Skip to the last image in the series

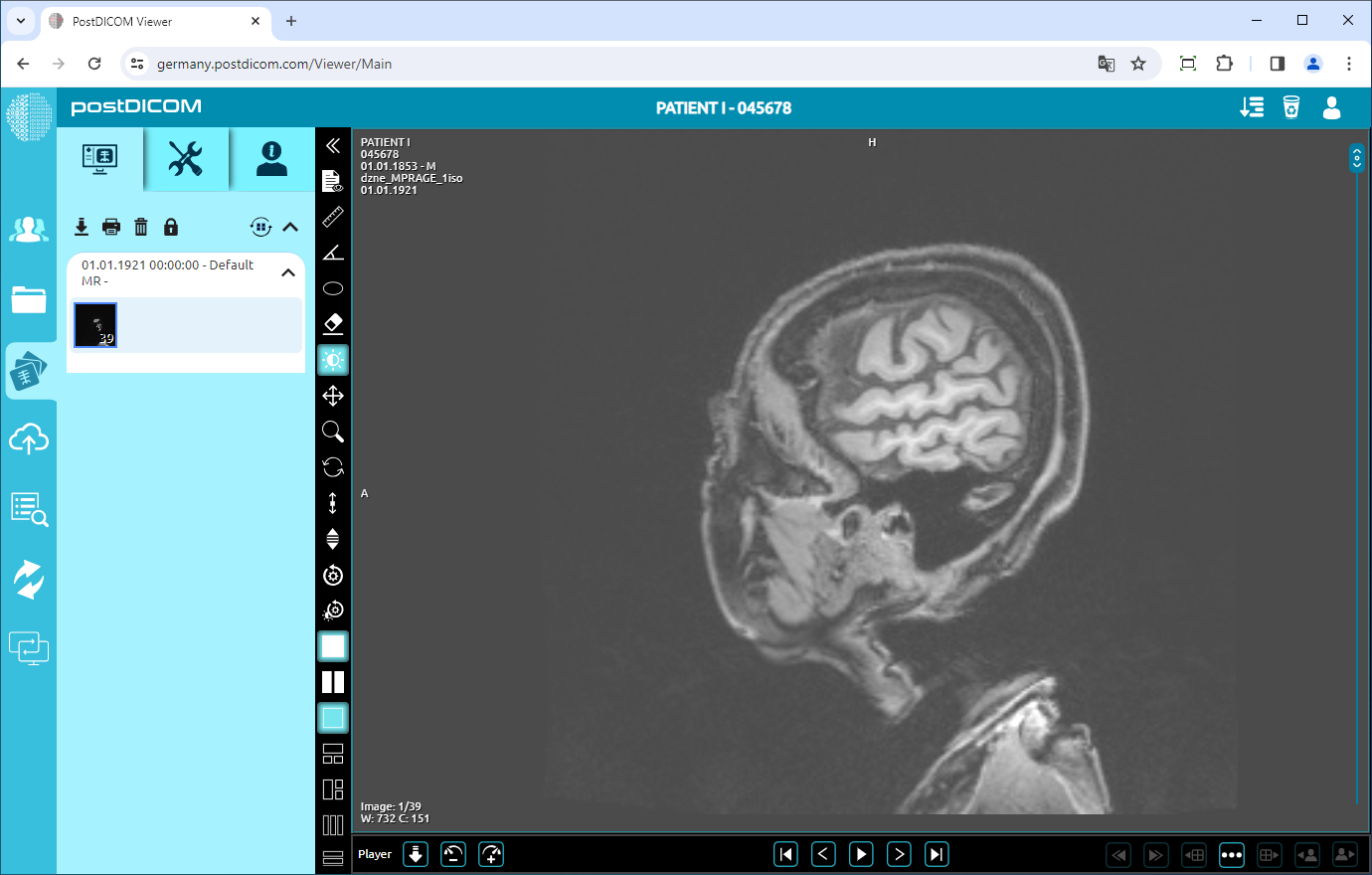936,853
